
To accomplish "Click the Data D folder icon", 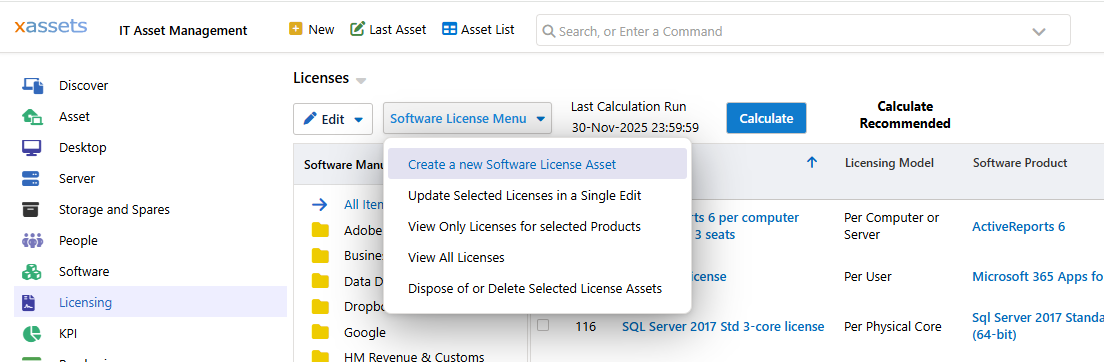I will 320,281.
